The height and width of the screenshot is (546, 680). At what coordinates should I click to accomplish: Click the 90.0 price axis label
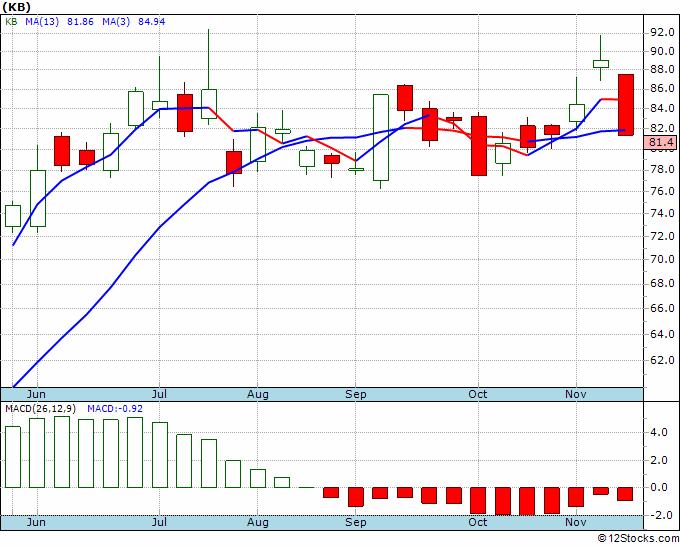pyautogui.click(x=661, y=51)
